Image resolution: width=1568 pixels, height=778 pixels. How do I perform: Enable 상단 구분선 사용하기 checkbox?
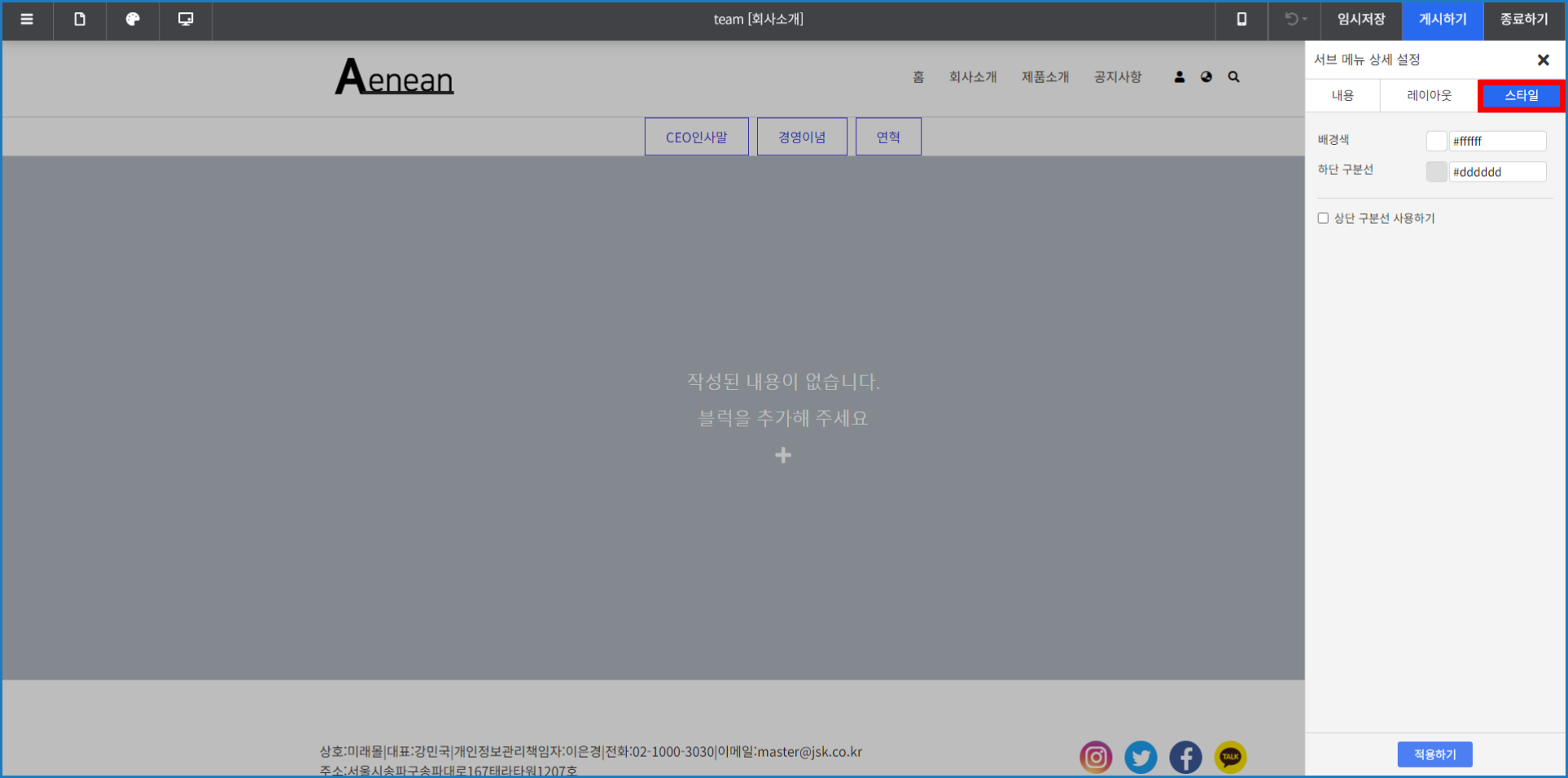click(x=1323, y=218)
